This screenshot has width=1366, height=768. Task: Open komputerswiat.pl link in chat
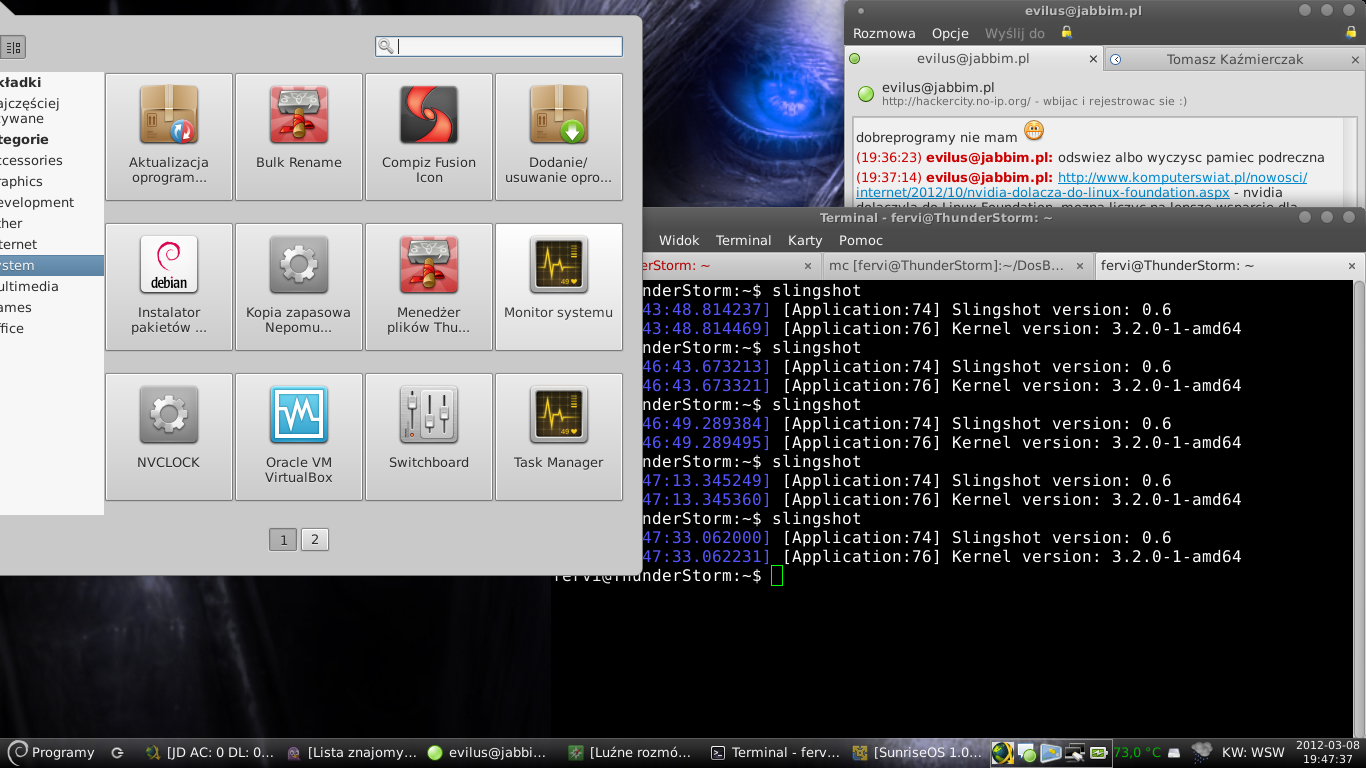click(1182, 178)
